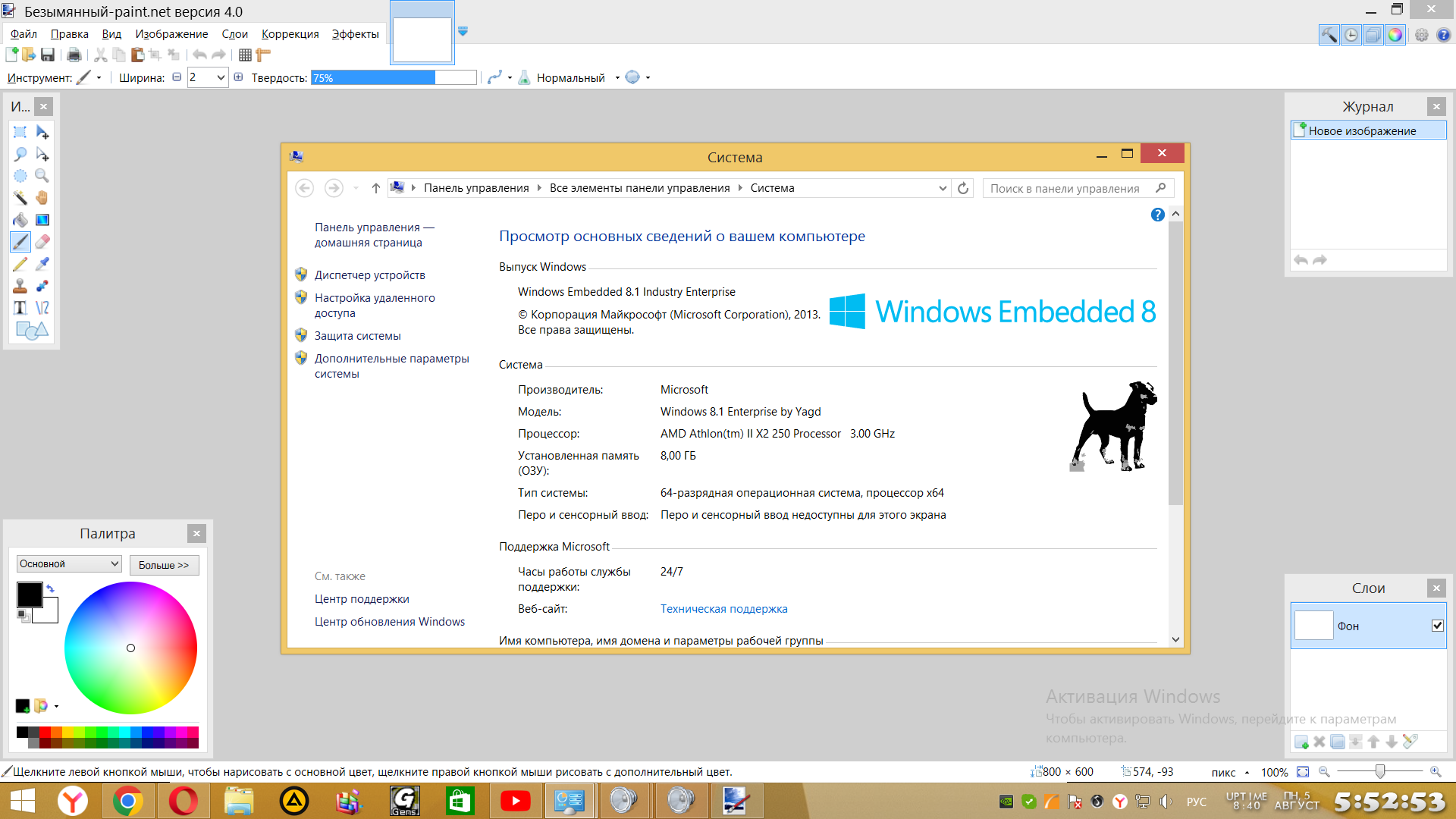Select the Ellipse Select tool
1456x819 pixels.
click(20, 177)
